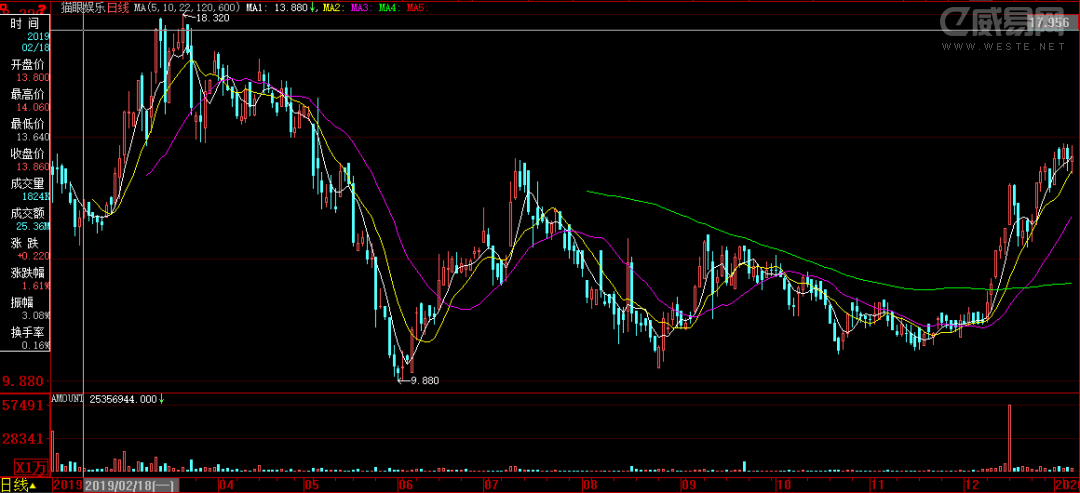Click the 17.956 crosshair price tag
Viewport: 1080px width, 493px height.
pos(1048,23)
